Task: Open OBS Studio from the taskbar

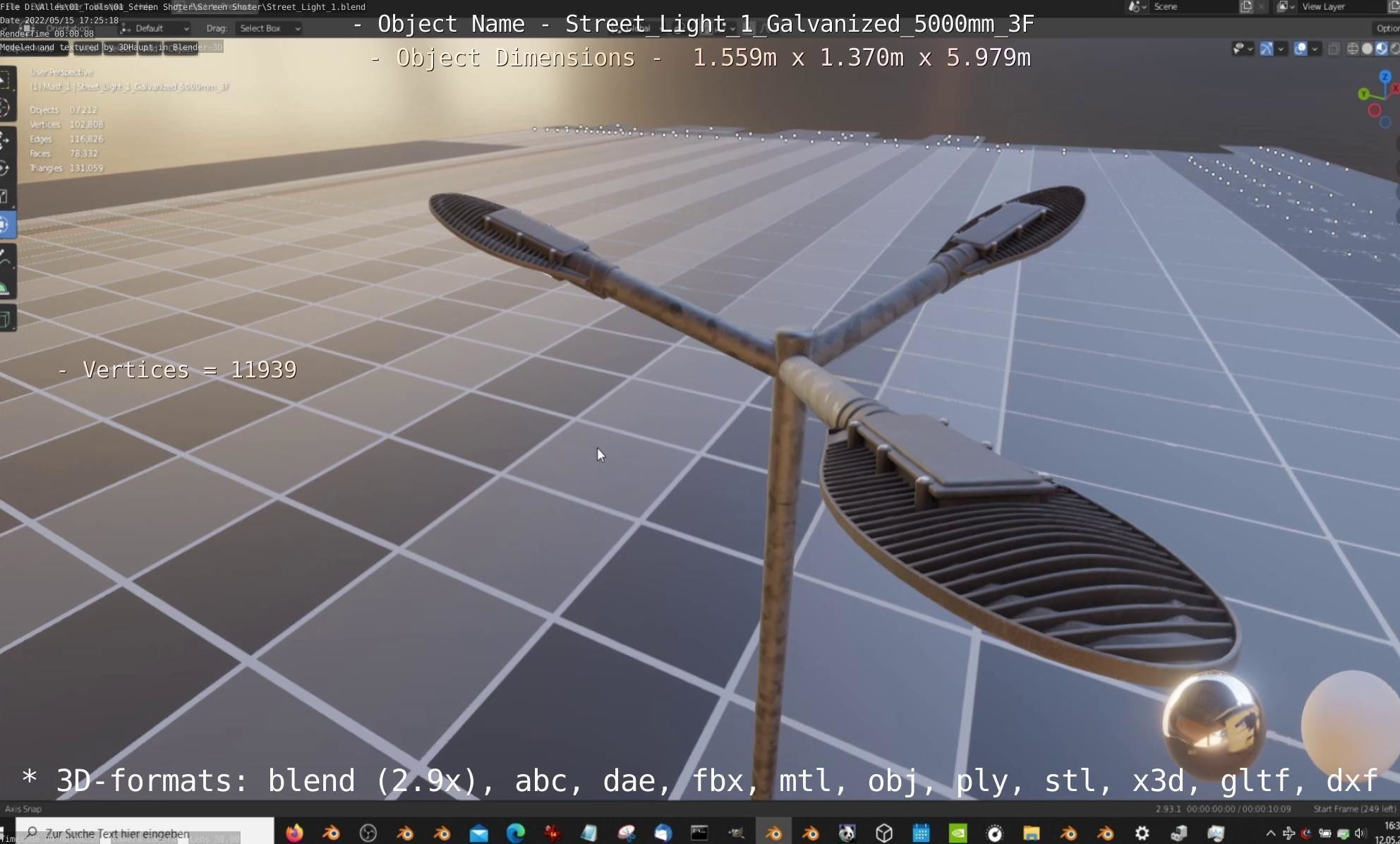Action: pos(368,833)
